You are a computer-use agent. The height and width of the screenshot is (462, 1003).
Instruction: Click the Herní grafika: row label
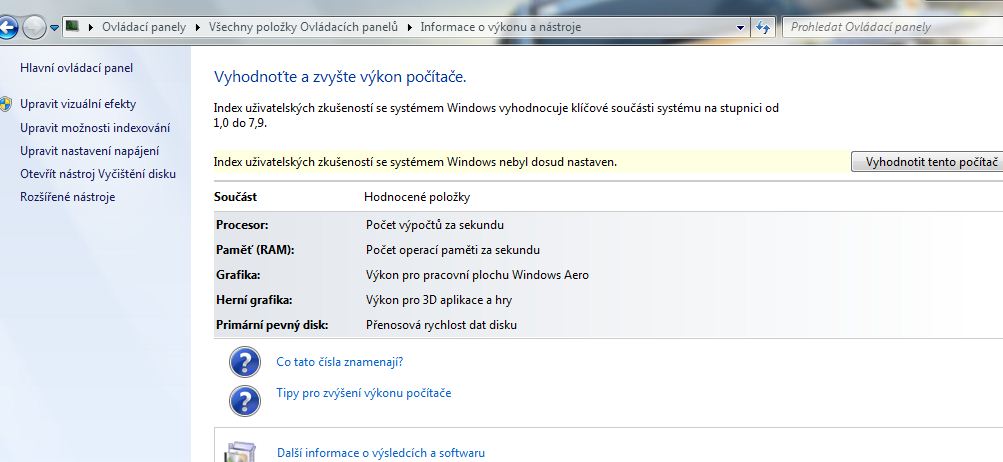pos(254,300)
